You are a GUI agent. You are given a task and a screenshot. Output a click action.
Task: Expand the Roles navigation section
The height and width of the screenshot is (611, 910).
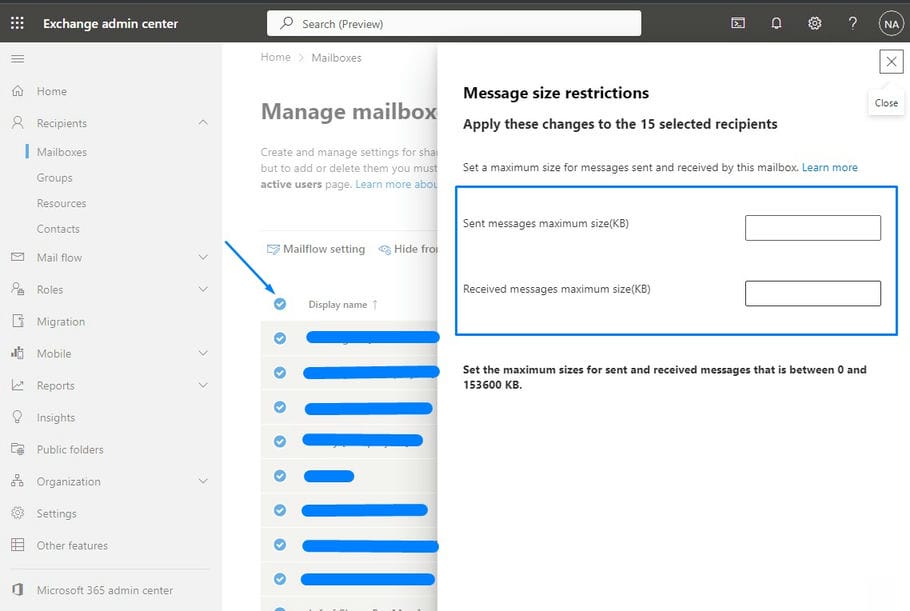point(203,289)
